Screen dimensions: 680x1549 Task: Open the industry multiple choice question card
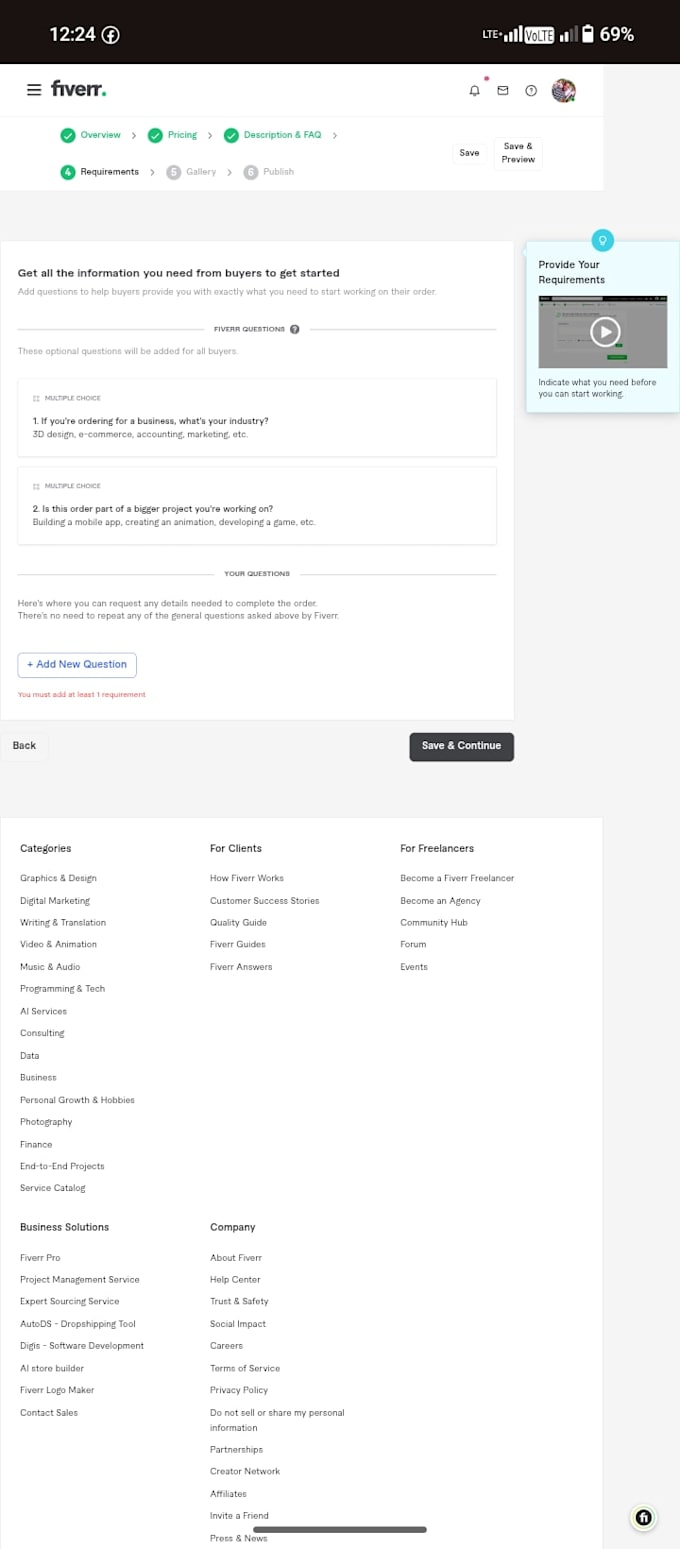[257, 418]
